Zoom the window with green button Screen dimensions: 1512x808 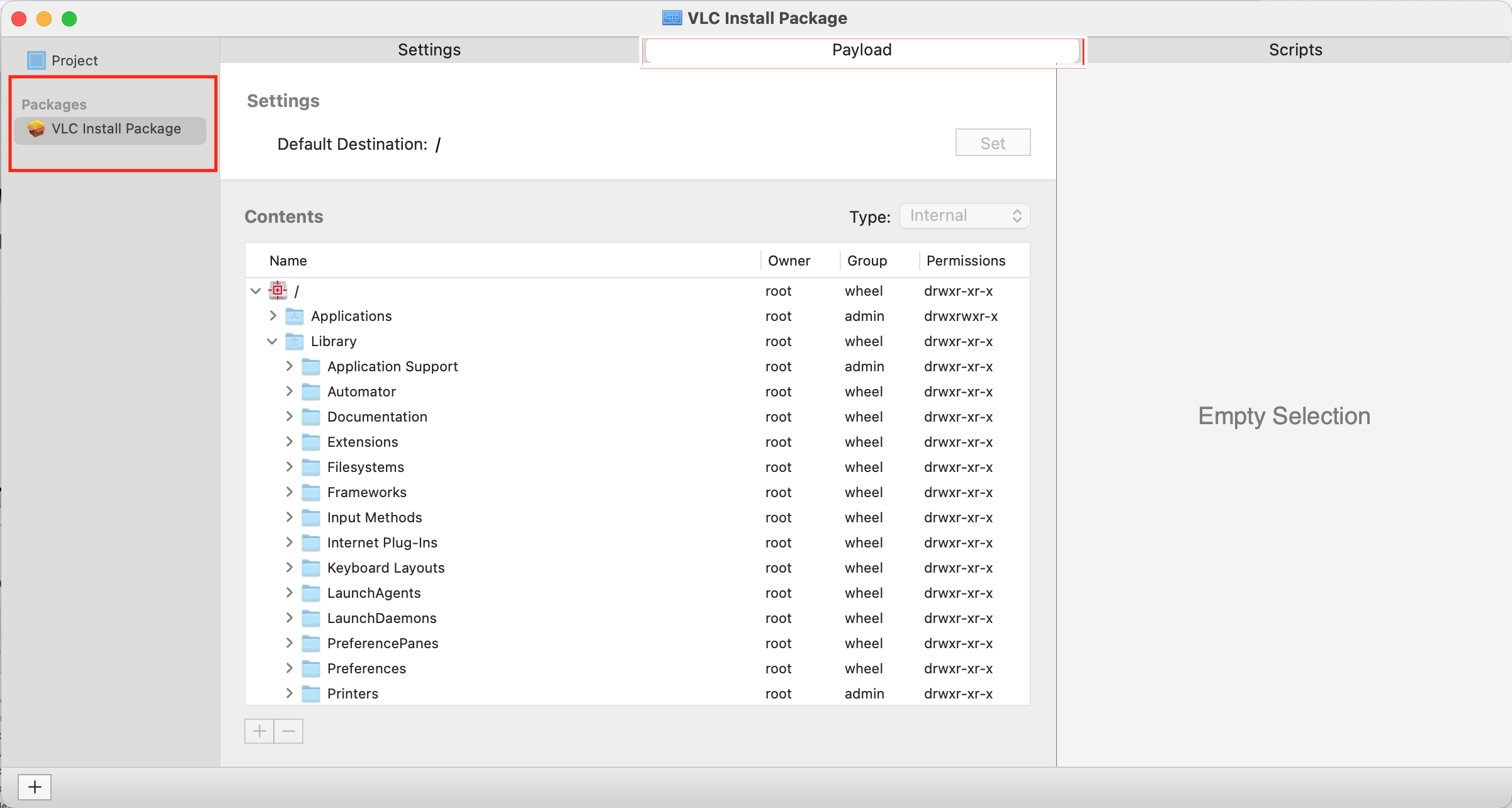tap(69, 19)
